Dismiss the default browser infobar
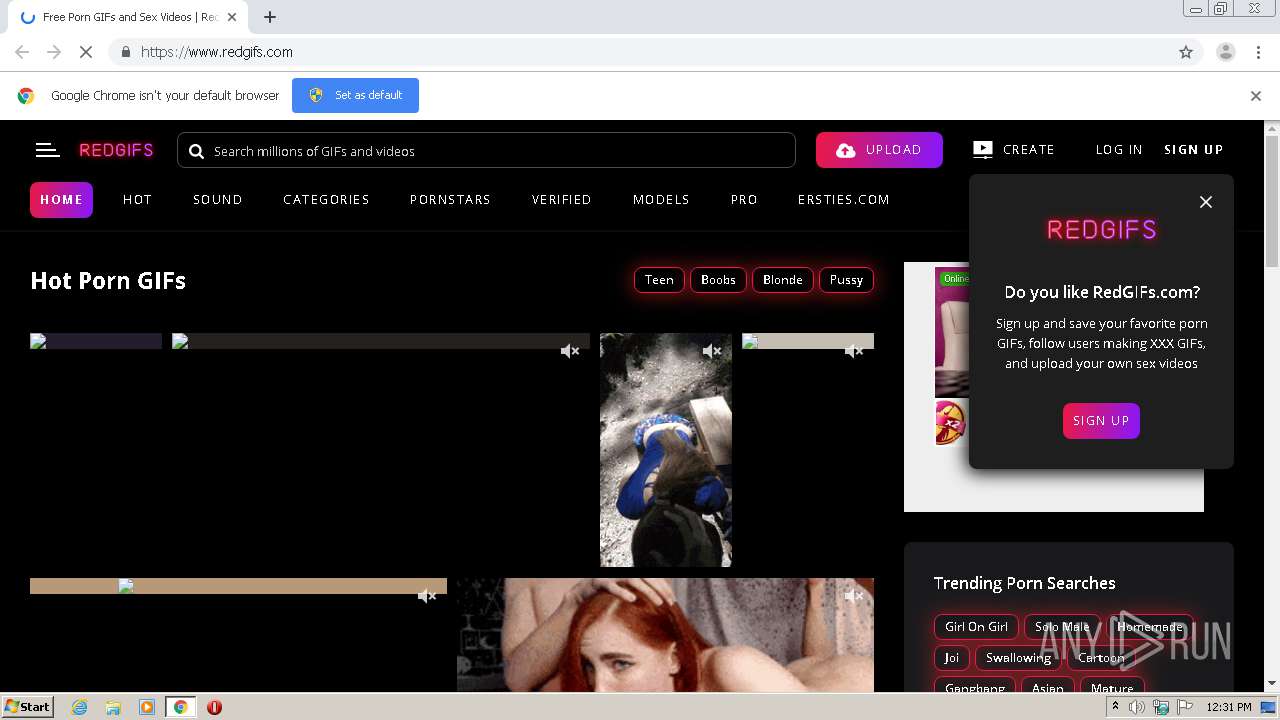Viewport: 1280px width, 720px height. [x=1256, y=96]
